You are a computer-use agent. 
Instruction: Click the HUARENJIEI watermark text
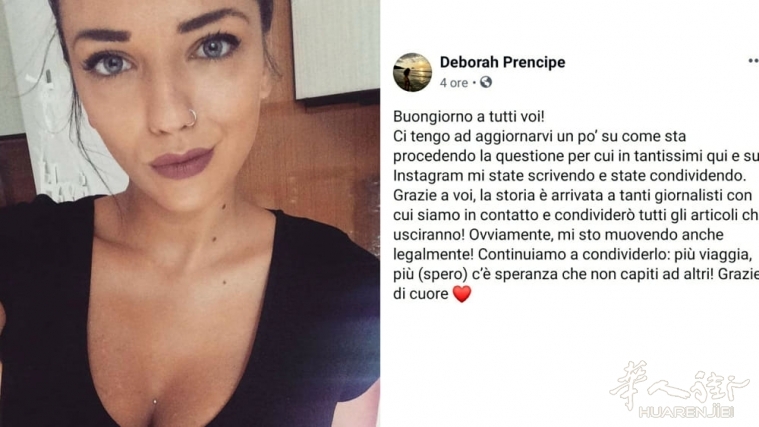pyautogui.click(x=686, y=412)
